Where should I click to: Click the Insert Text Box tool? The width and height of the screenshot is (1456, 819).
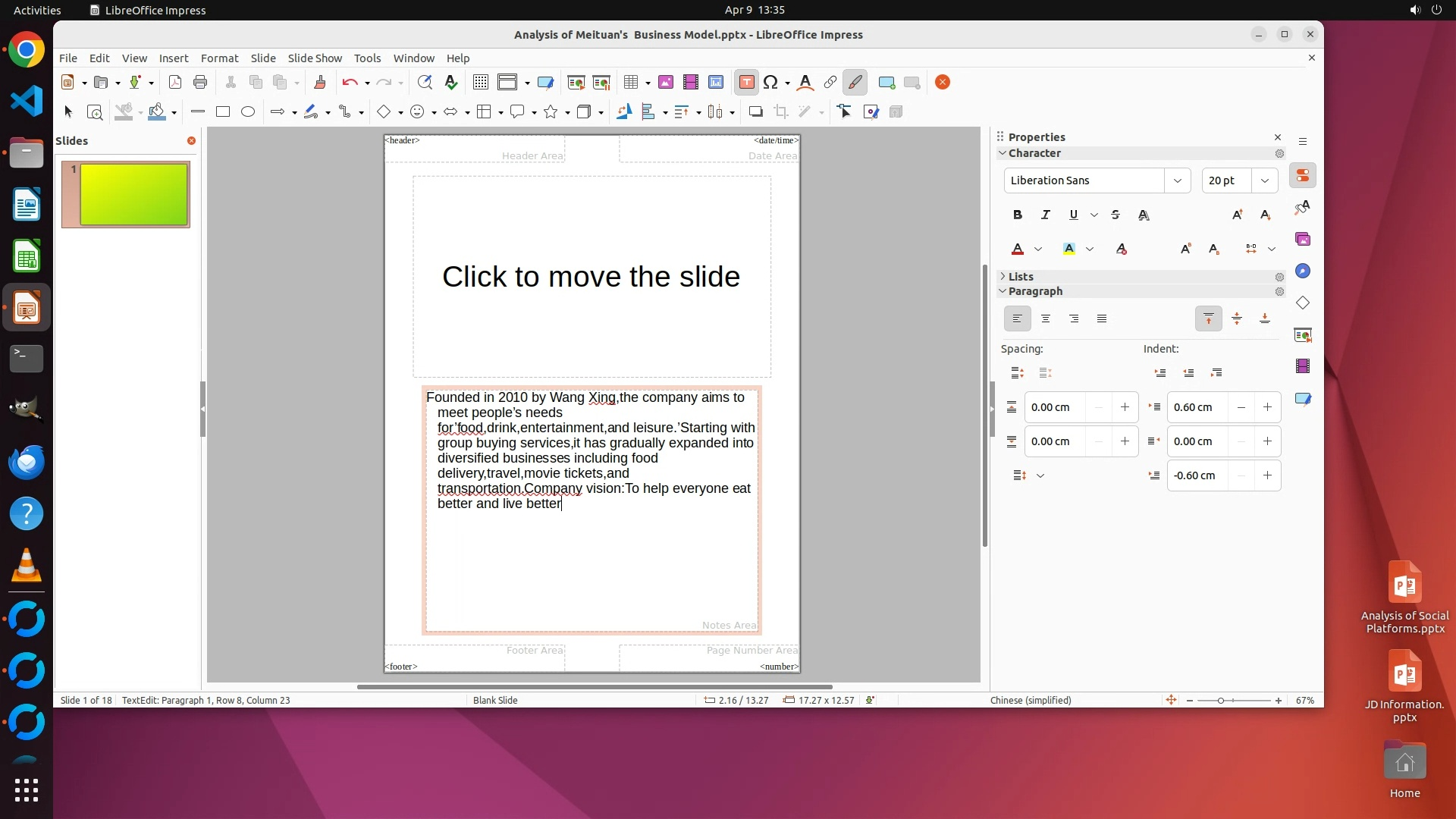[x=746, y=83]
